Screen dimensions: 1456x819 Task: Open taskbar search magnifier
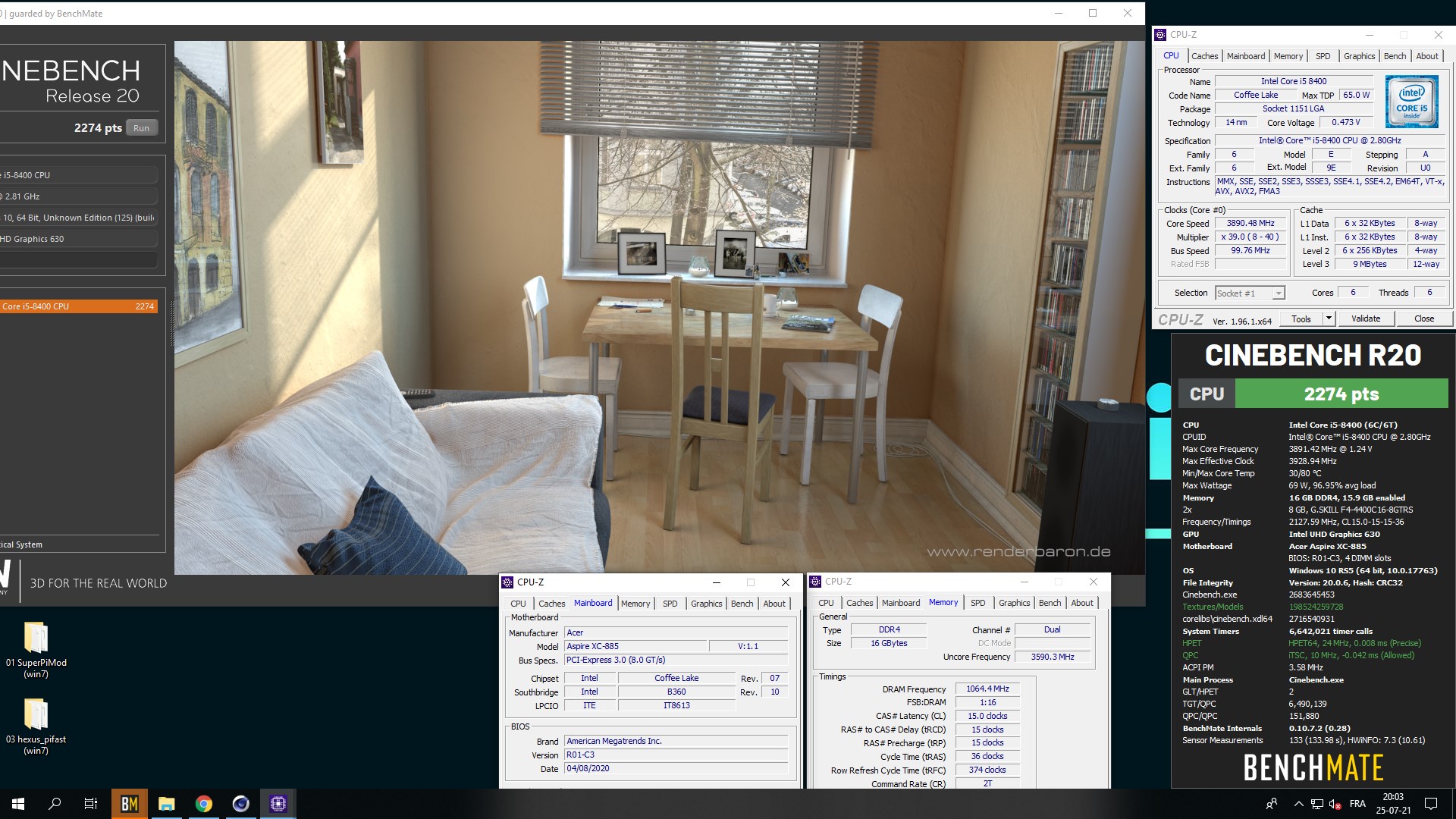55,804
